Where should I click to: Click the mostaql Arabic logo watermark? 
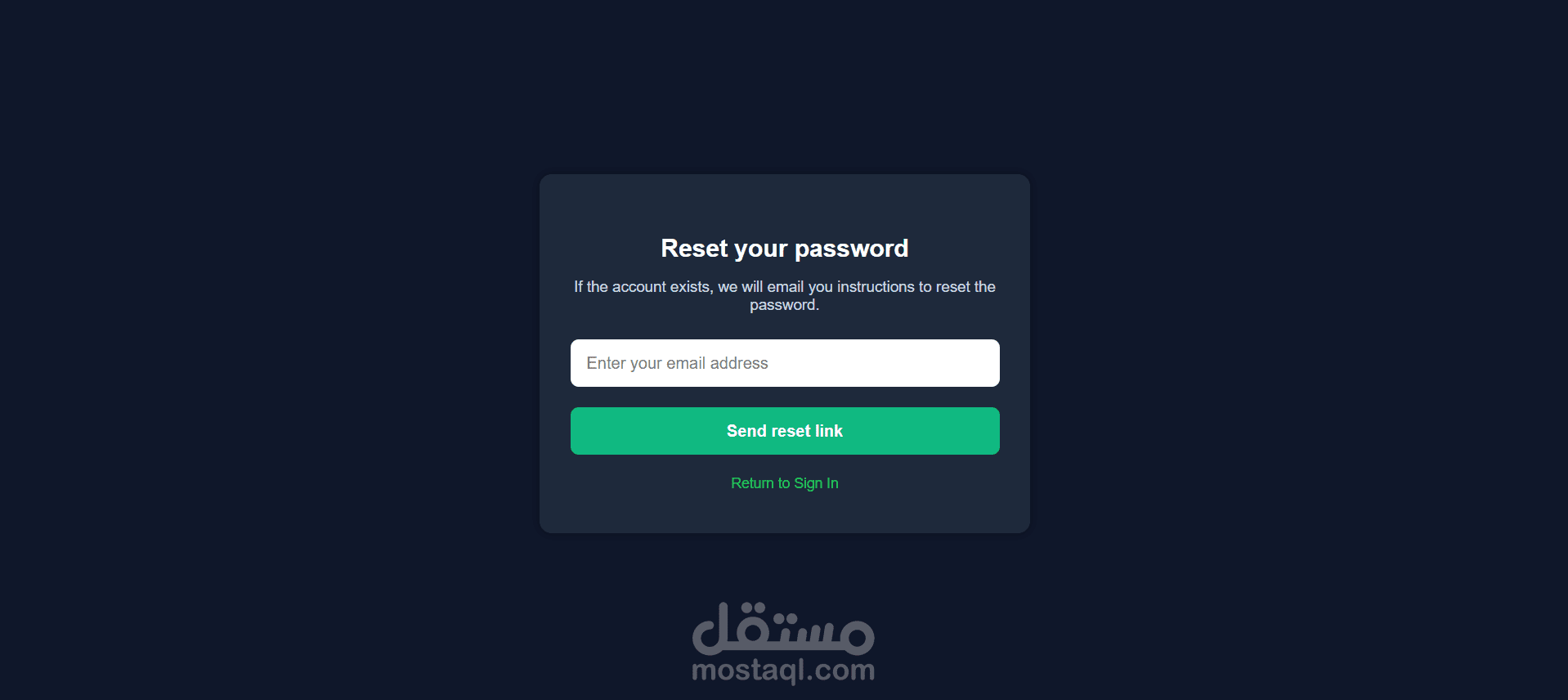click(783, 629)
